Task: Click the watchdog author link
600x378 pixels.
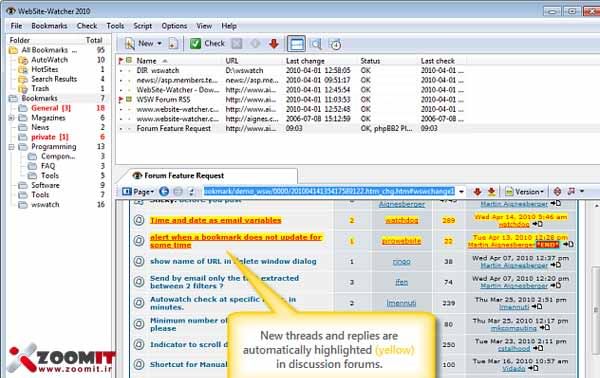Action: click(401, 220)
